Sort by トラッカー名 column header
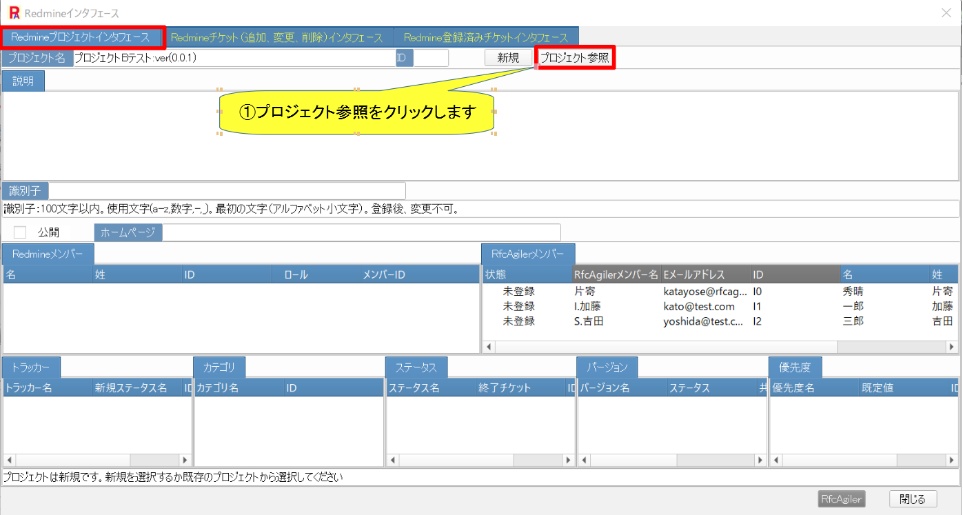Image resolution: width=963 pixels, height=515 pixels. 47,388
